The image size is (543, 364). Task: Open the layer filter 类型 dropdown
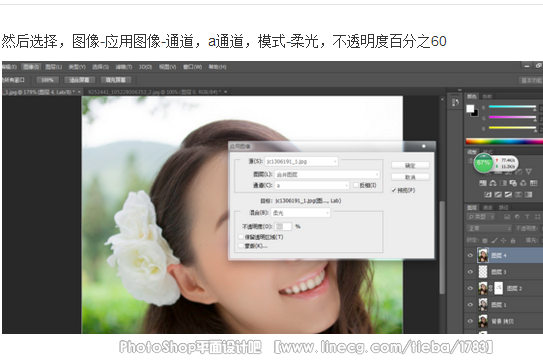(x=481, y=217)
